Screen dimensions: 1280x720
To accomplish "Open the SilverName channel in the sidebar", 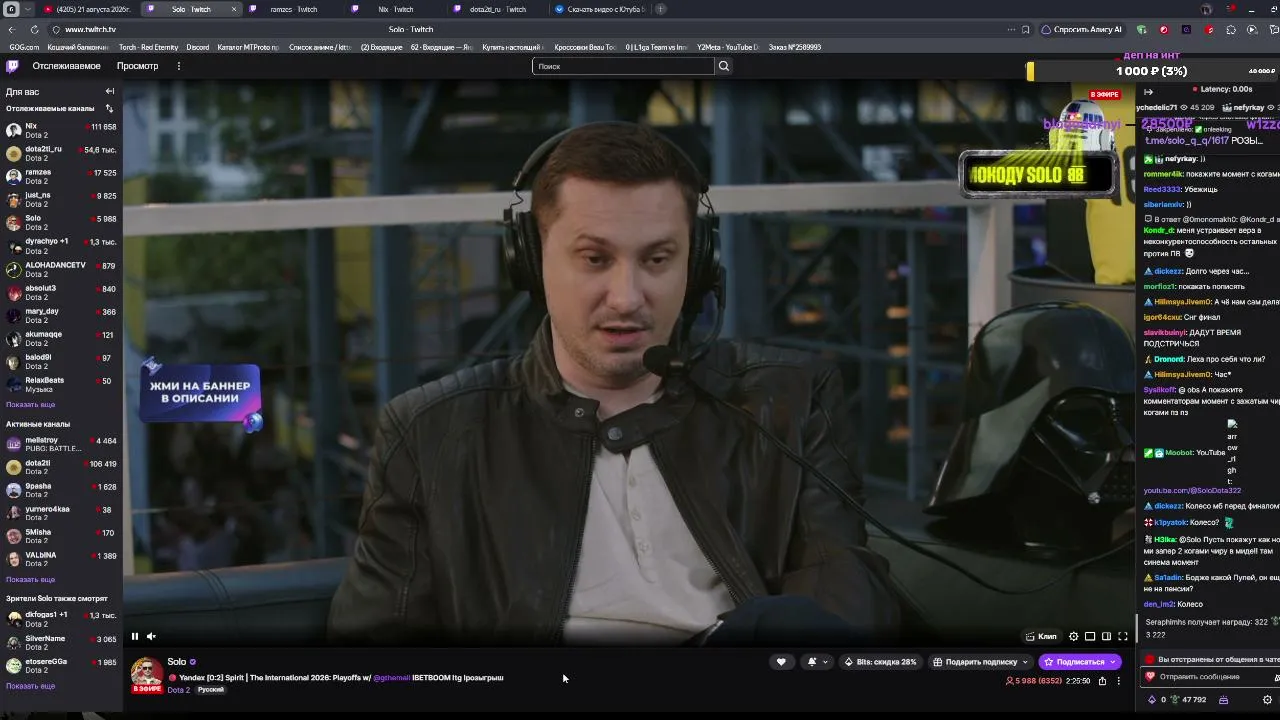I will 61,642.
